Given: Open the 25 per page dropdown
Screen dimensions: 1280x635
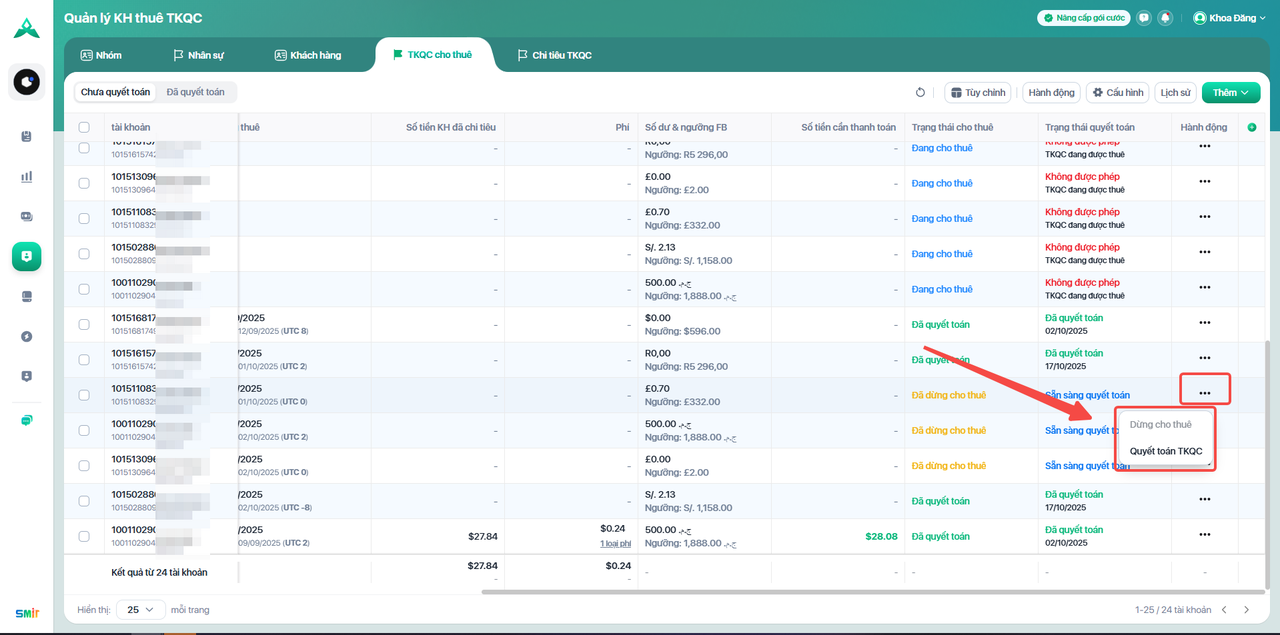Looking at the screenshot, I should (x=140, y=610).
